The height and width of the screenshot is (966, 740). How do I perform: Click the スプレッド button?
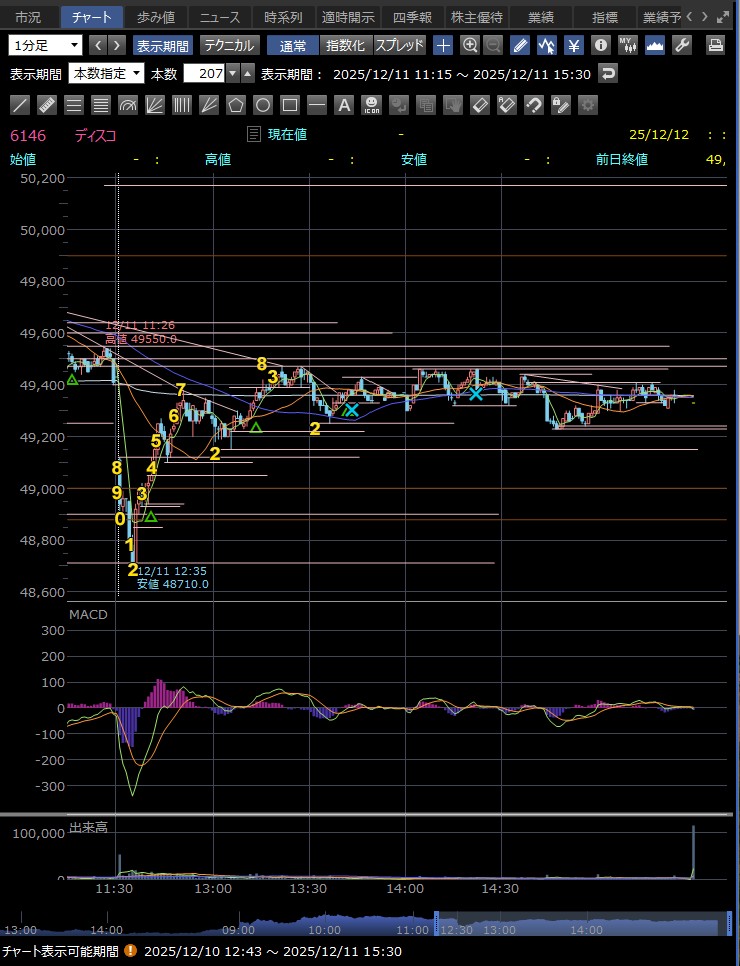[400, 45]
